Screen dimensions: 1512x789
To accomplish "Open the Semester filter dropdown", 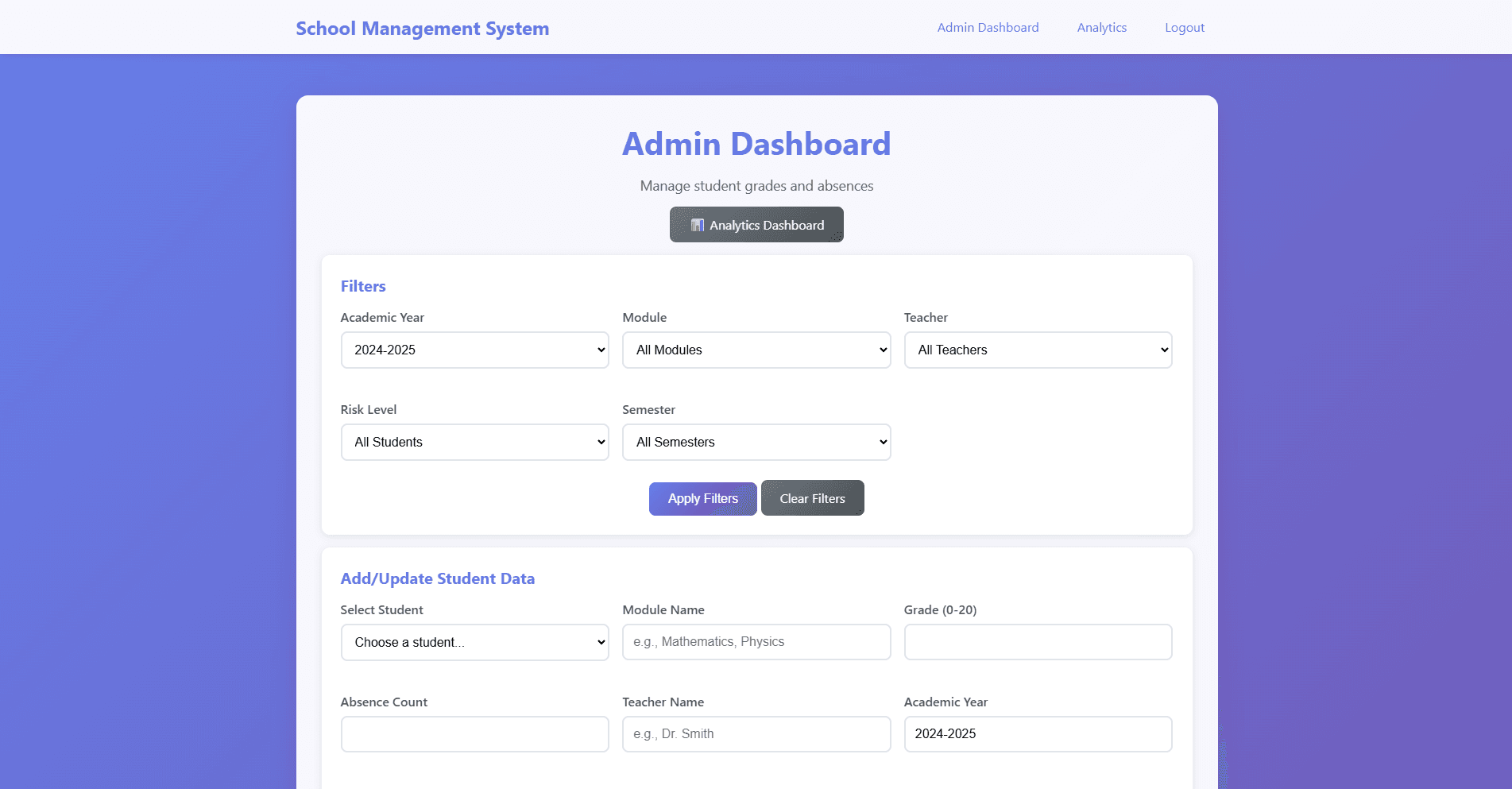I will [756, 443].
